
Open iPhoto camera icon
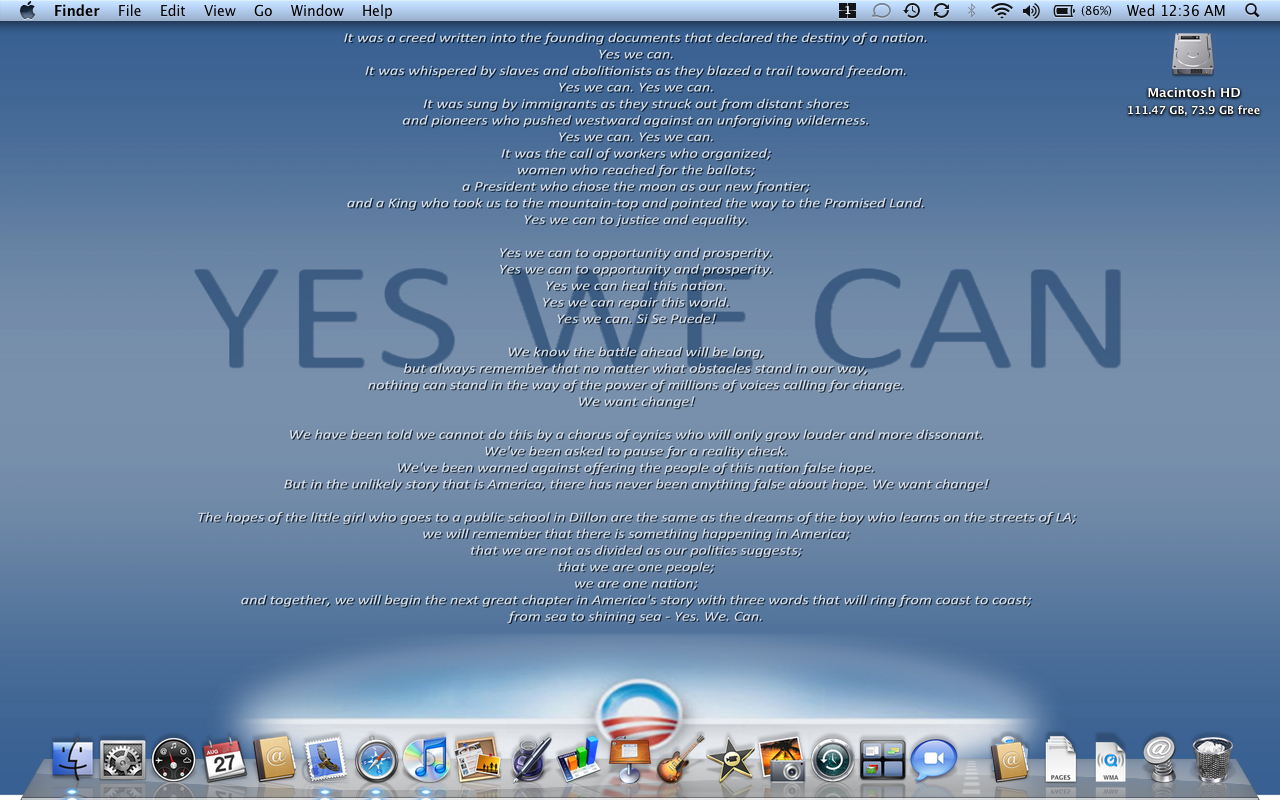pos(781,760)
